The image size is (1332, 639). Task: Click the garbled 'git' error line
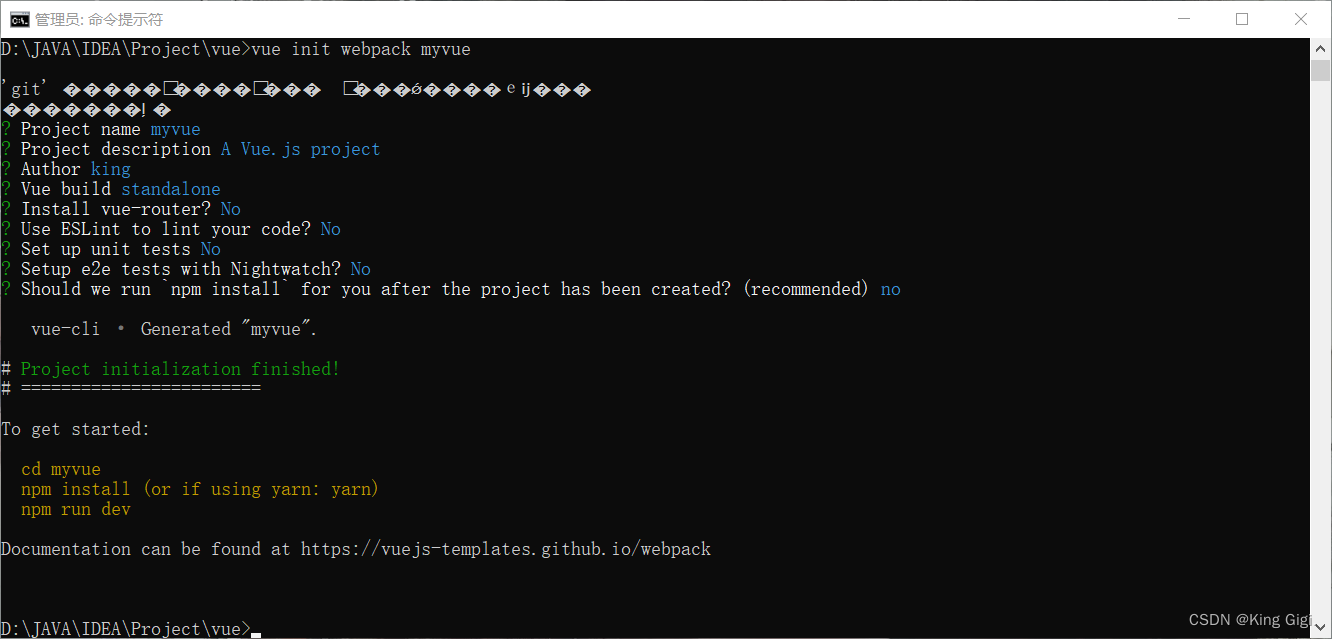[296, 89]
